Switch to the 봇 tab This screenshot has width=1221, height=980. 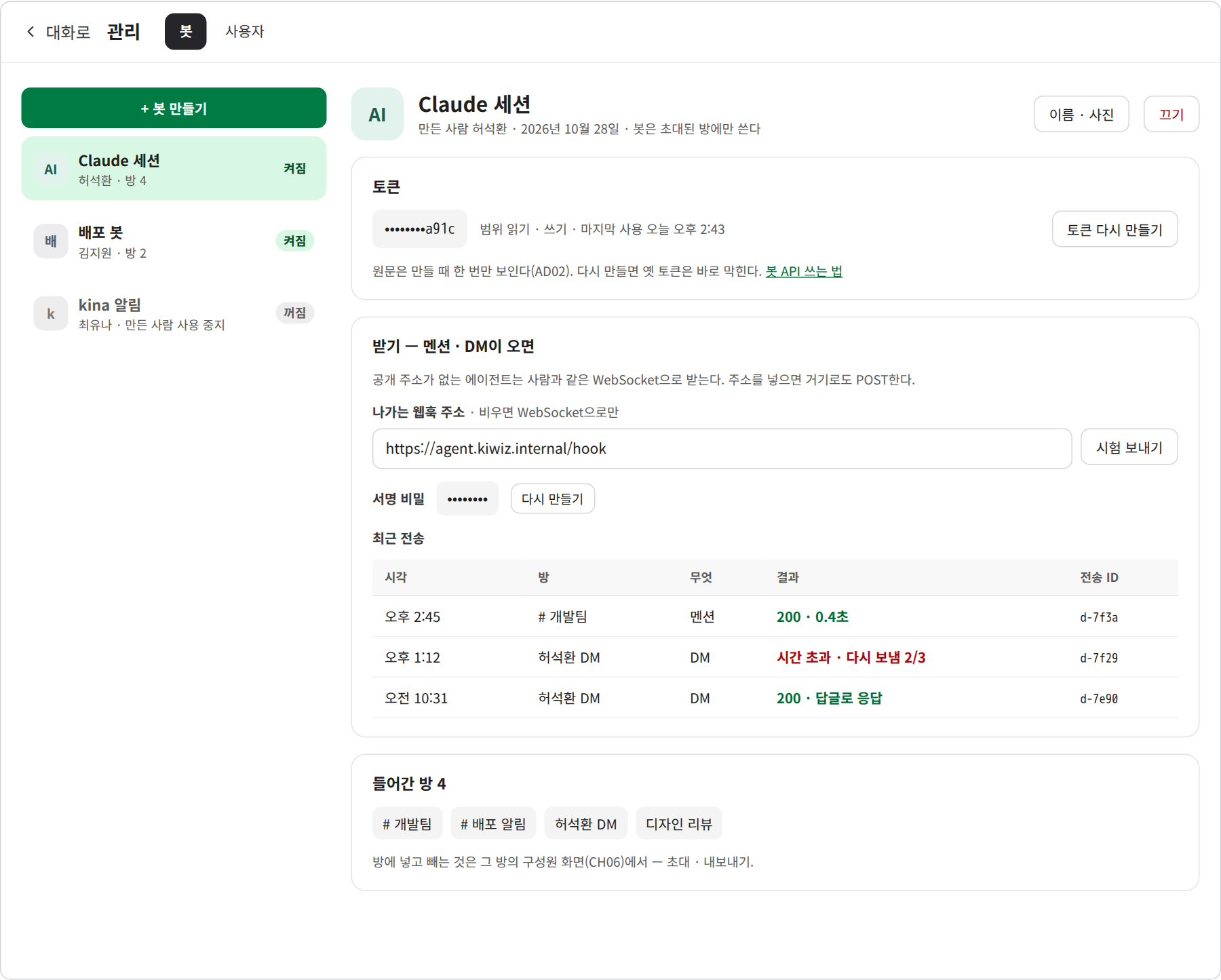(x=185, y=31)
